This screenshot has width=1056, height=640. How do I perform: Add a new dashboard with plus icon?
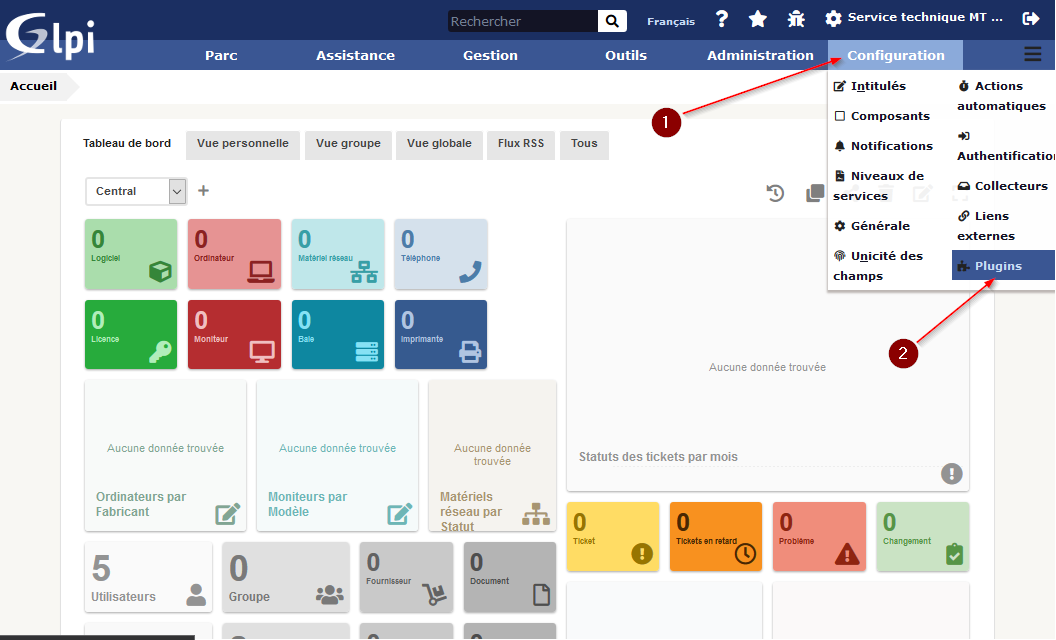click(203, 190)
